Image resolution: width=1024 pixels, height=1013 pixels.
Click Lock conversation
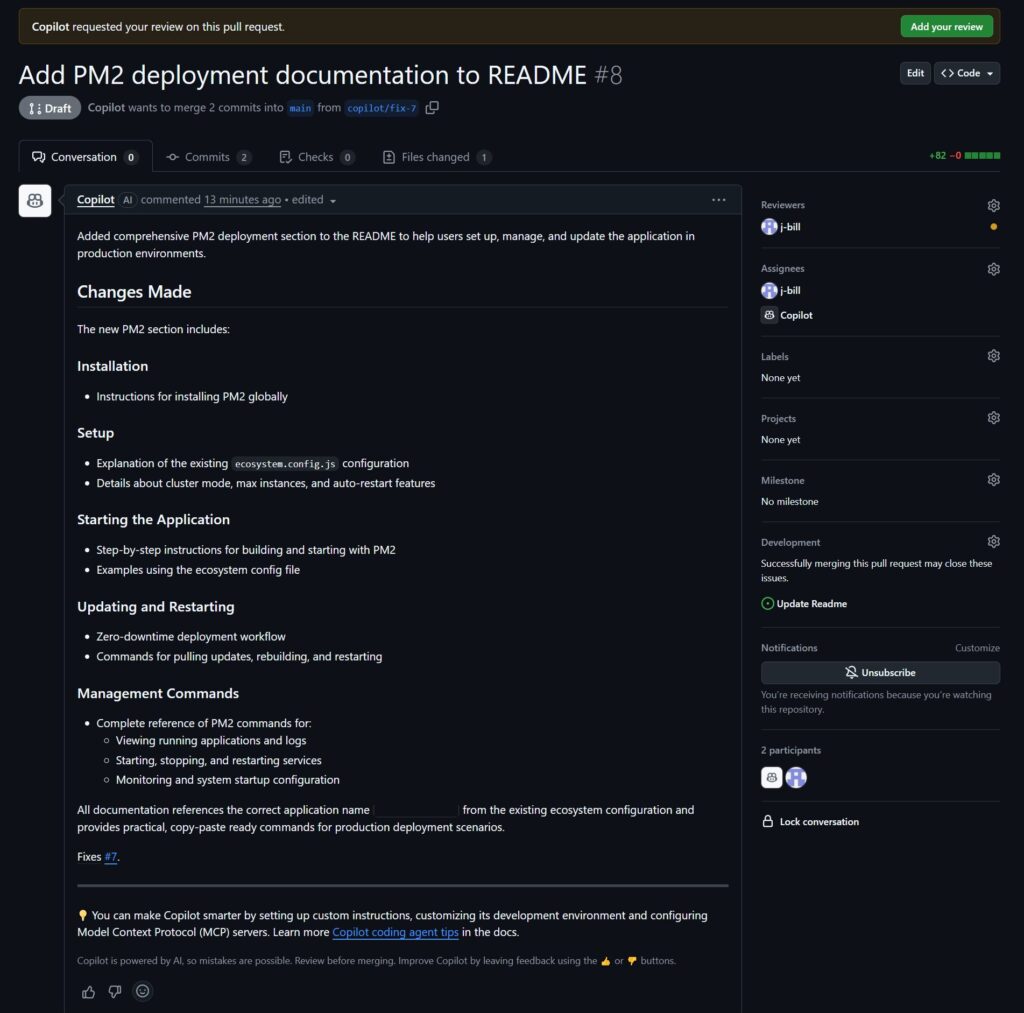point(810,822)
